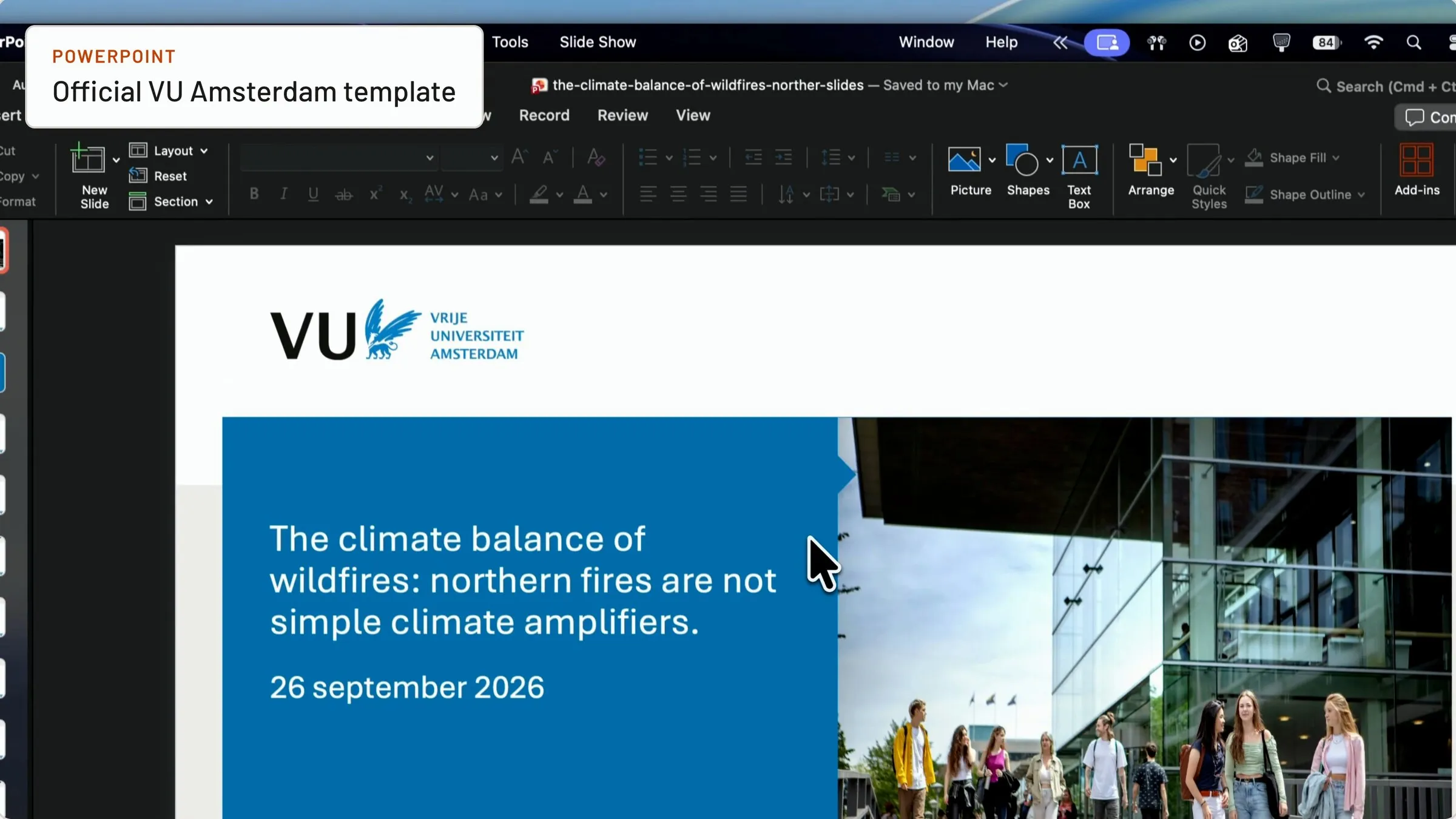This screenshot has width=1456, height=819.
Task: Clear all text formatting
Action: click(x=596, y=158)
